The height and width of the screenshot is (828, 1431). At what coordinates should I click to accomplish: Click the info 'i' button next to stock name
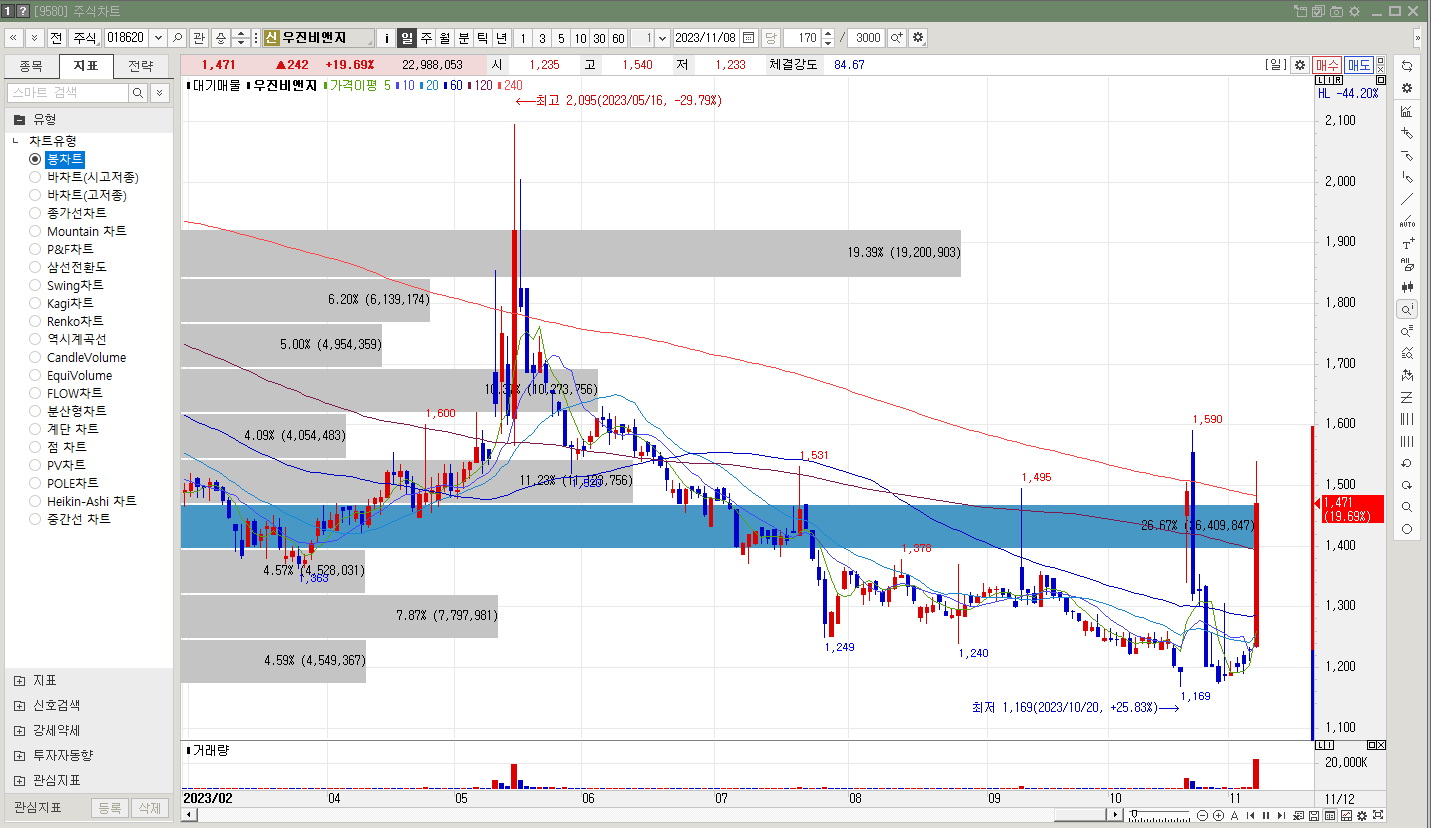(387, 38)
